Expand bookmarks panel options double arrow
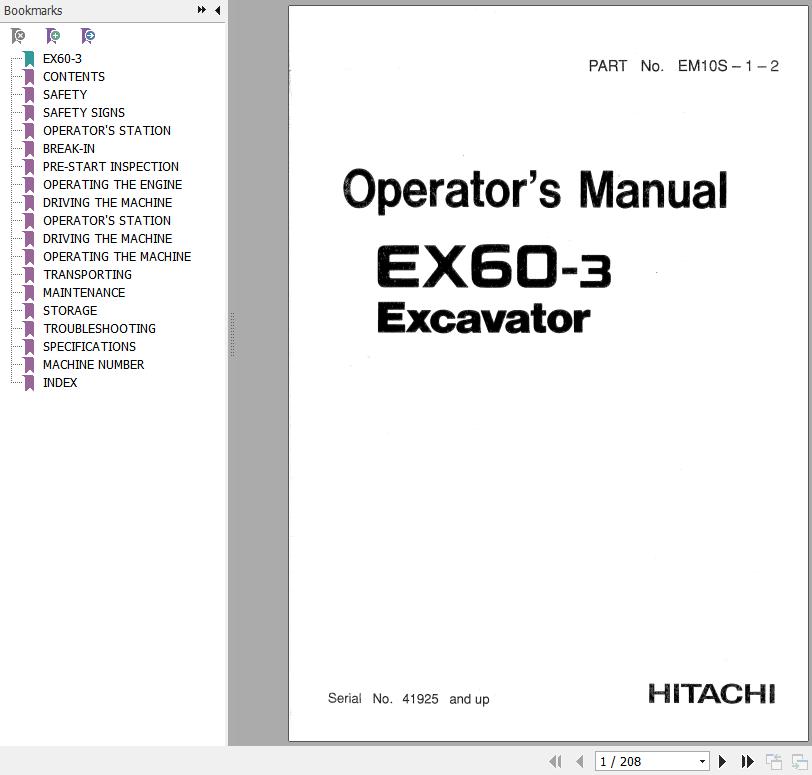Screen dimensions: 812x775 (202, 10)
